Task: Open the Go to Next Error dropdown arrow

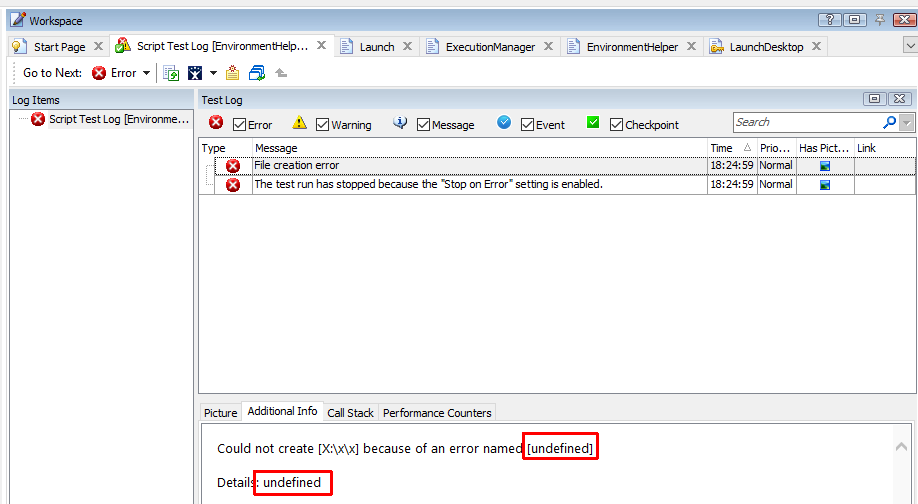Action: coord(146,73)
